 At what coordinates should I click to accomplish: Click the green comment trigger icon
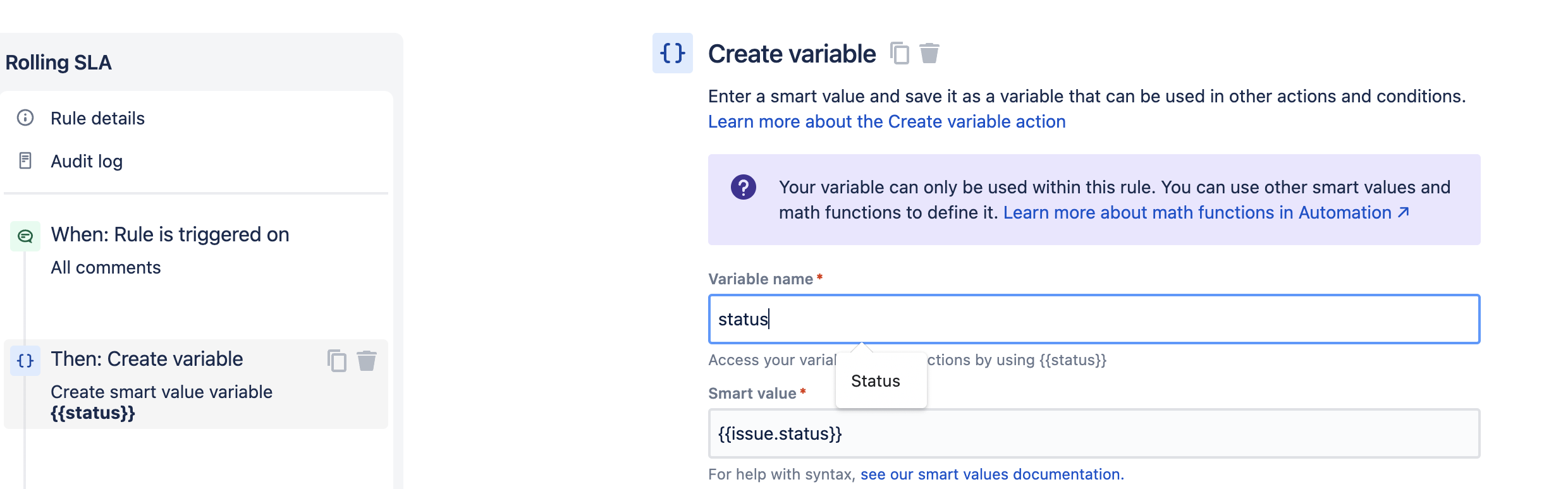(x=25, y=236)
